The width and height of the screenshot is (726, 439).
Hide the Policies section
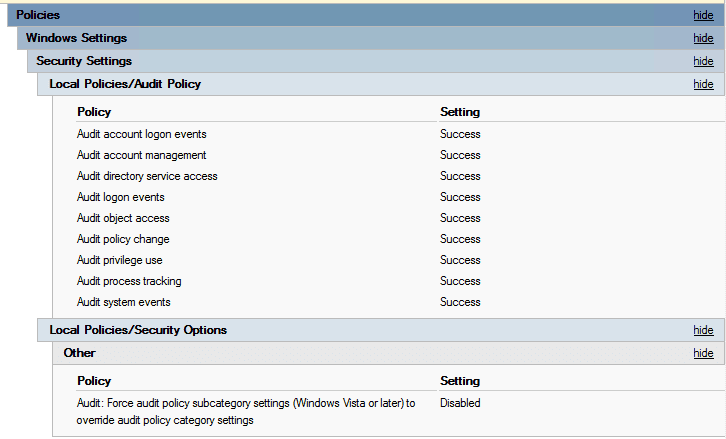tap(703, 15)
